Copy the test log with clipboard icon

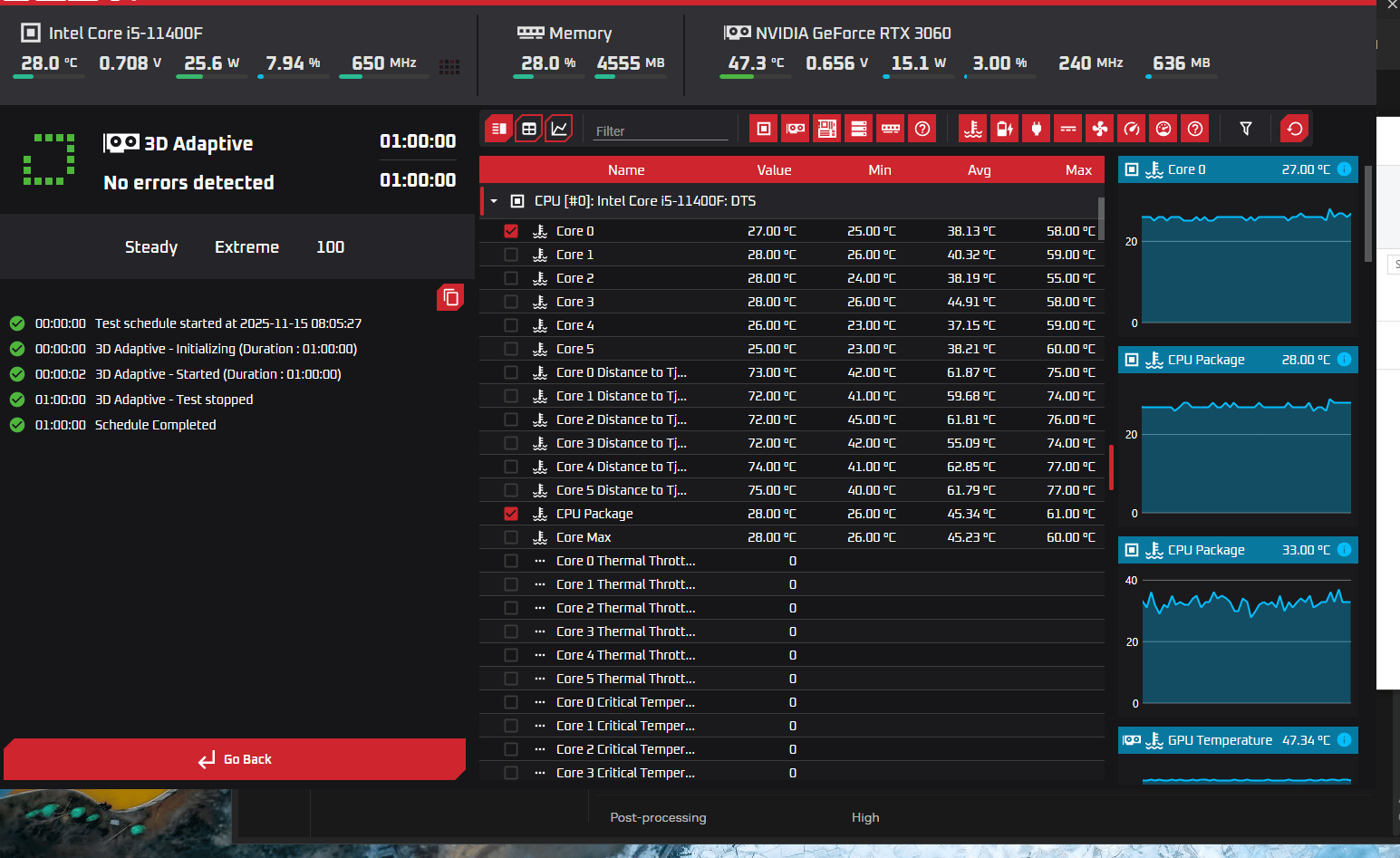450,297
